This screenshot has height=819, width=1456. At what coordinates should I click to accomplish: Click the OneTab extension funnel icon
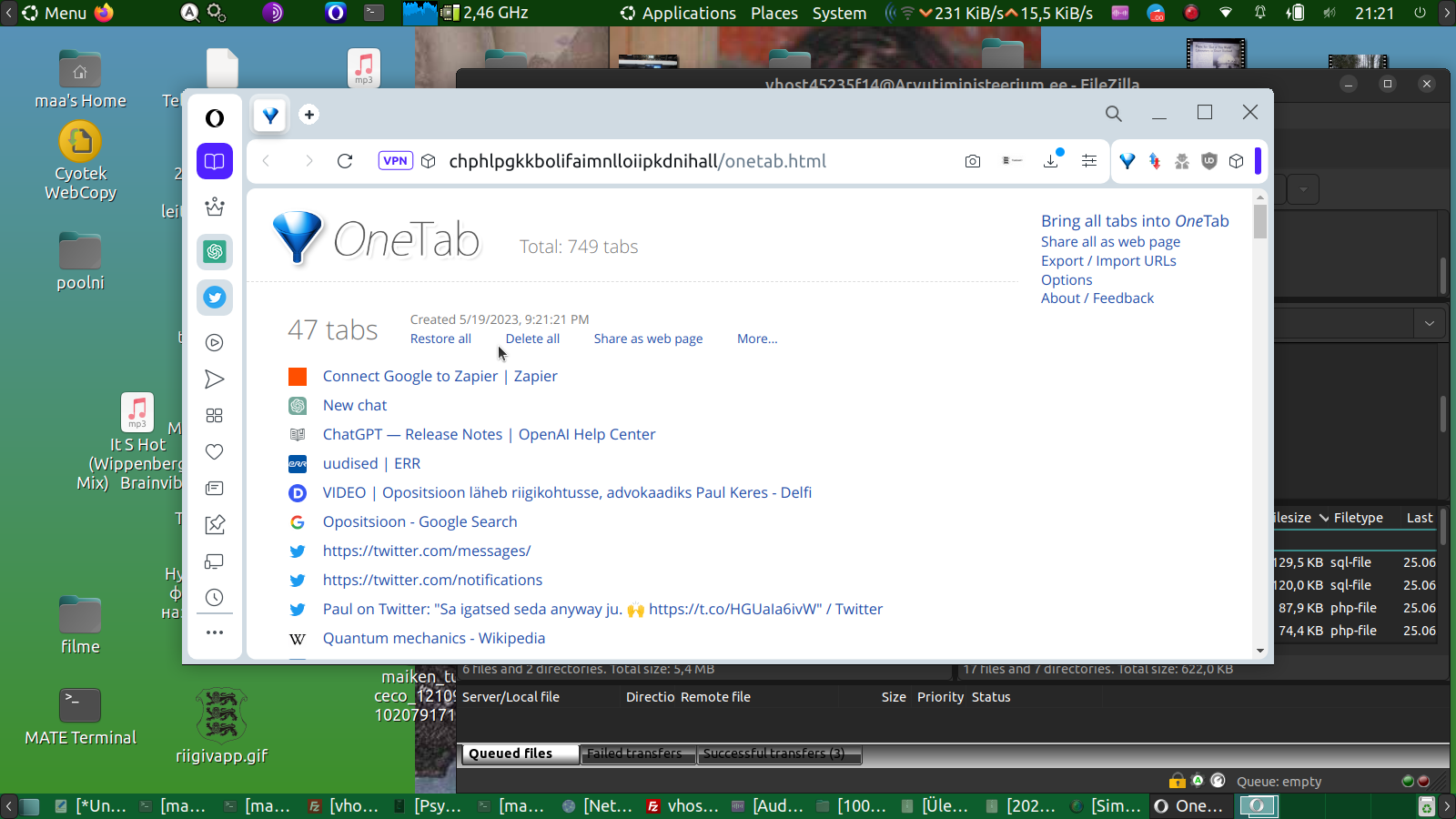pyautogui.click(x=1127, y=161)
